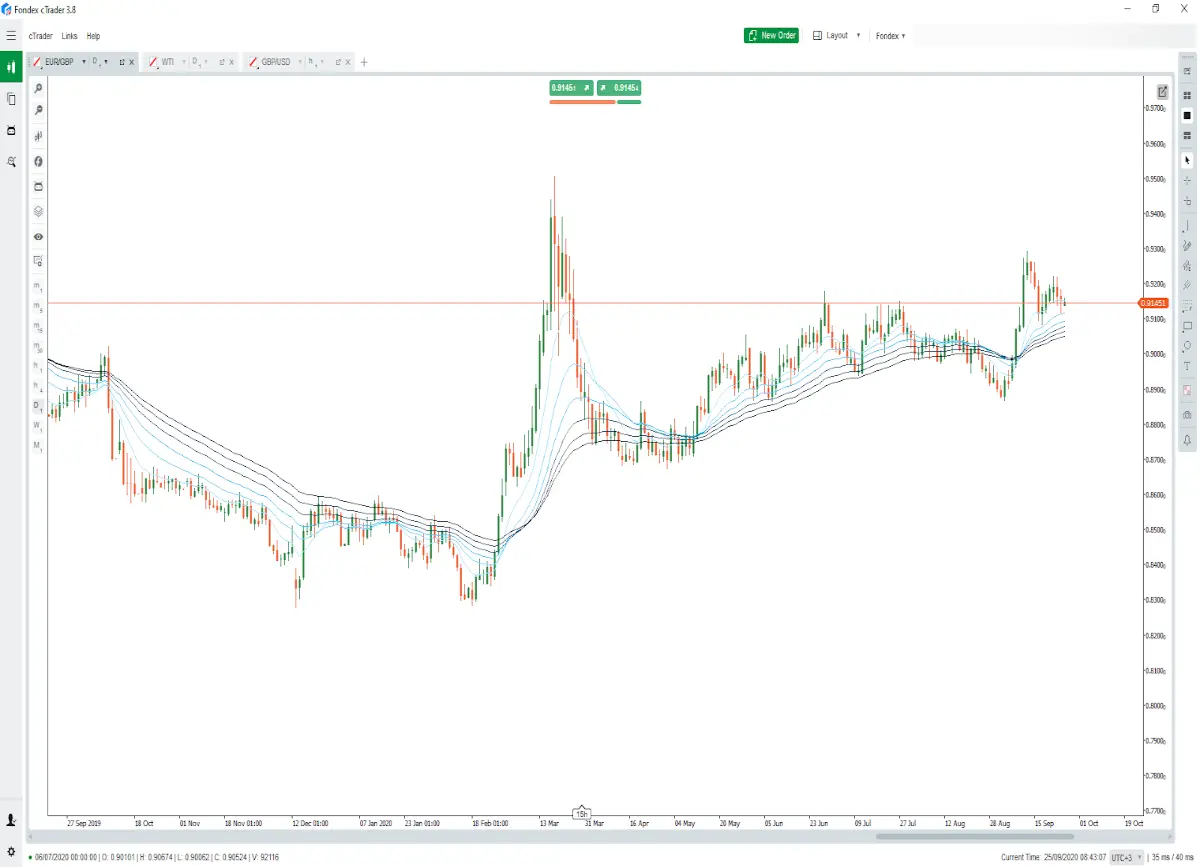Switch to single chart layout mode
1200x867 pixels.
point(1187,115)
